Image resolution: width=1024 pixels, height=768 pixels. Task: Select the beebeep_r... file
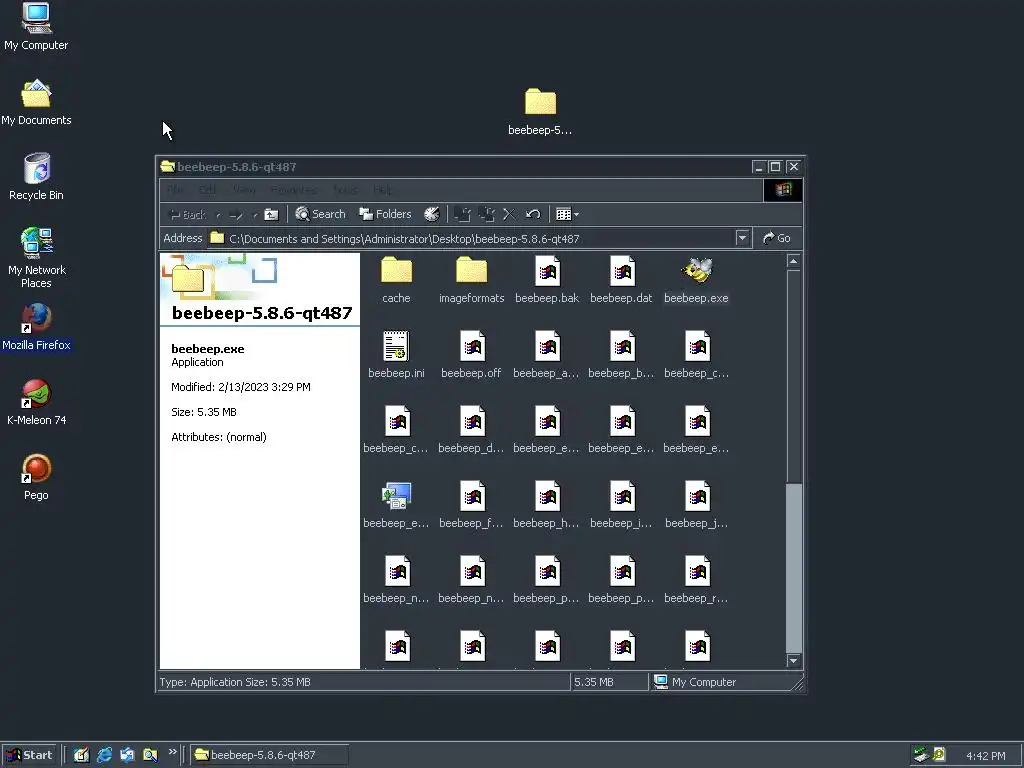(696, 580)
